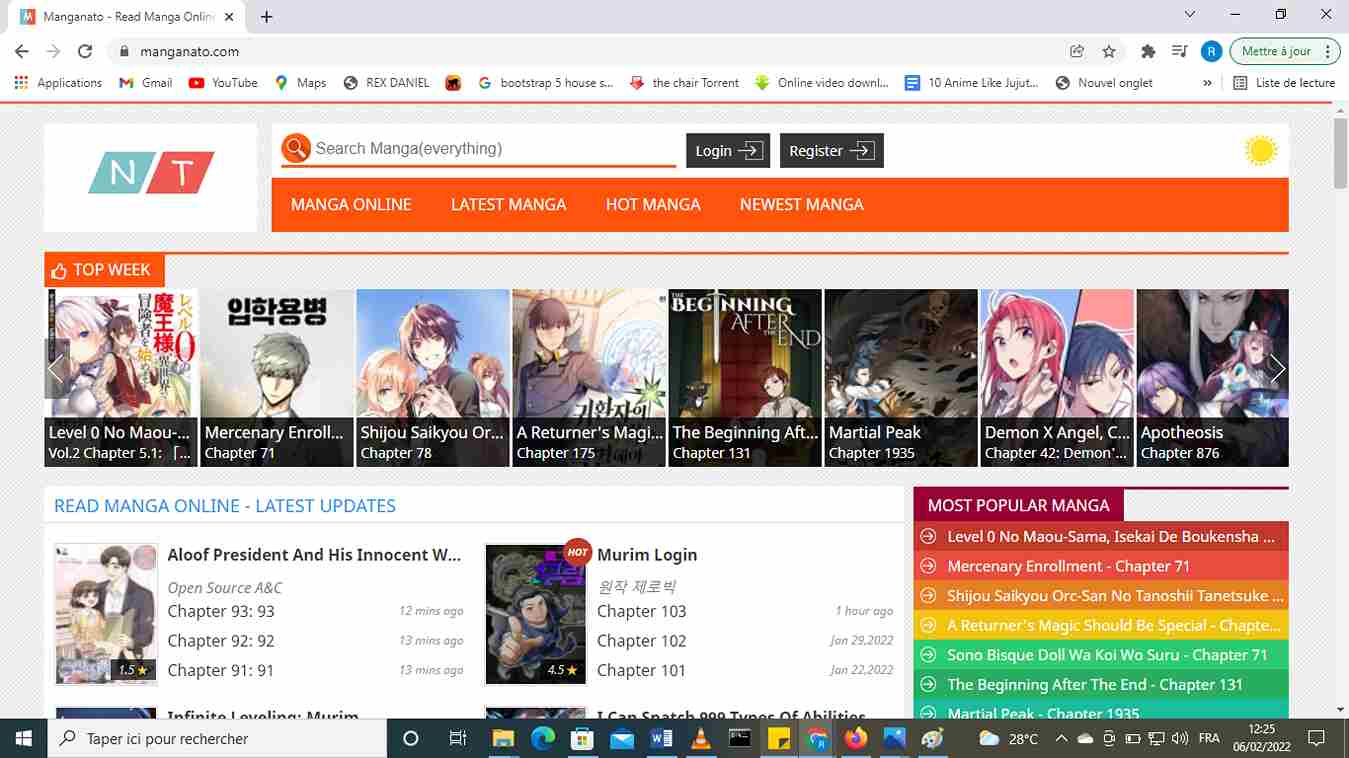The width and height of the screenshot is (1349, 758).
Task: Open Chapter 103 of Murim Login
Action: tap(642, 611)
